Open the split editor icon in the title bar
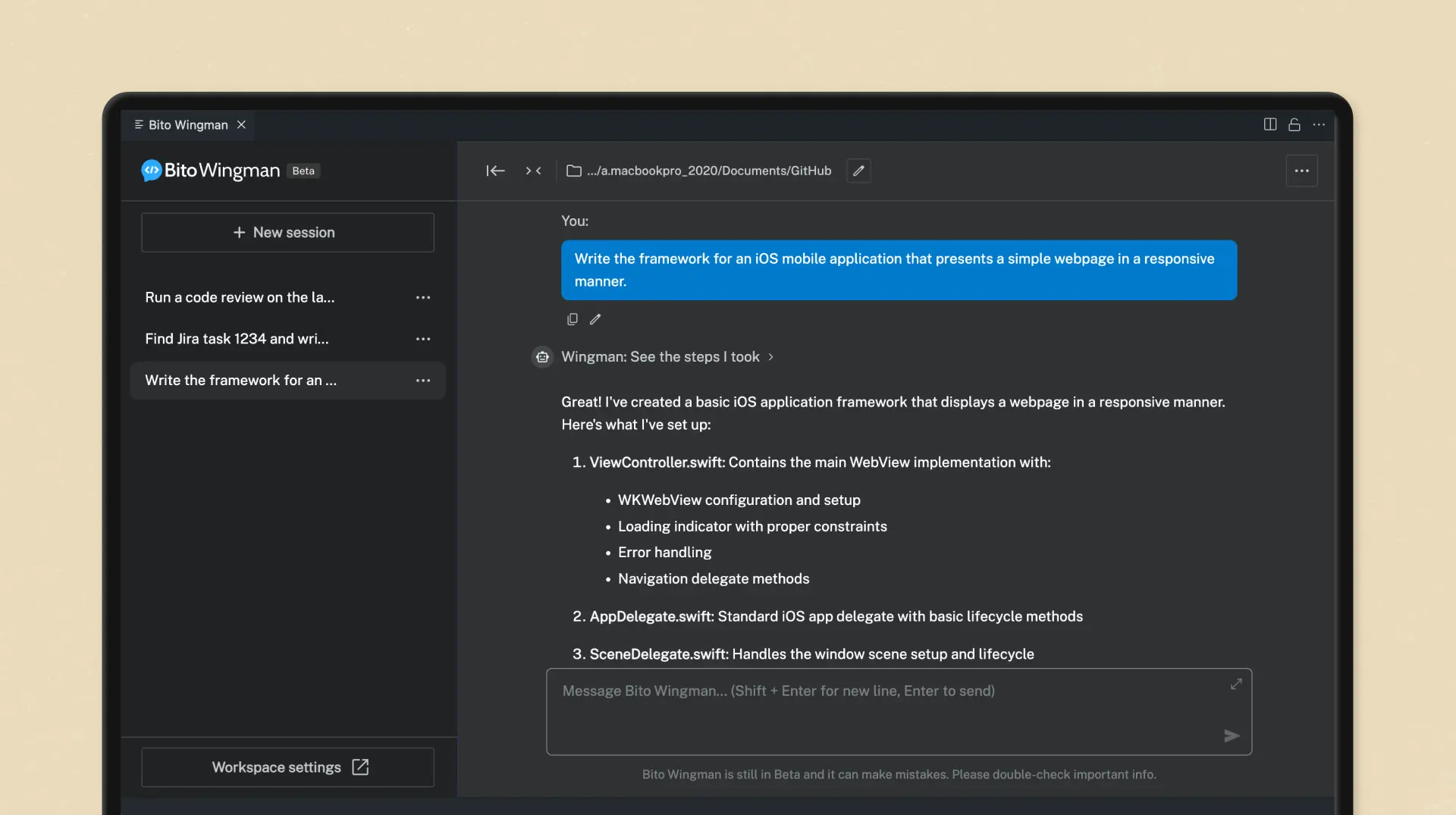The width and height of the screenshot is (1456, 815). pos(1270,124)
